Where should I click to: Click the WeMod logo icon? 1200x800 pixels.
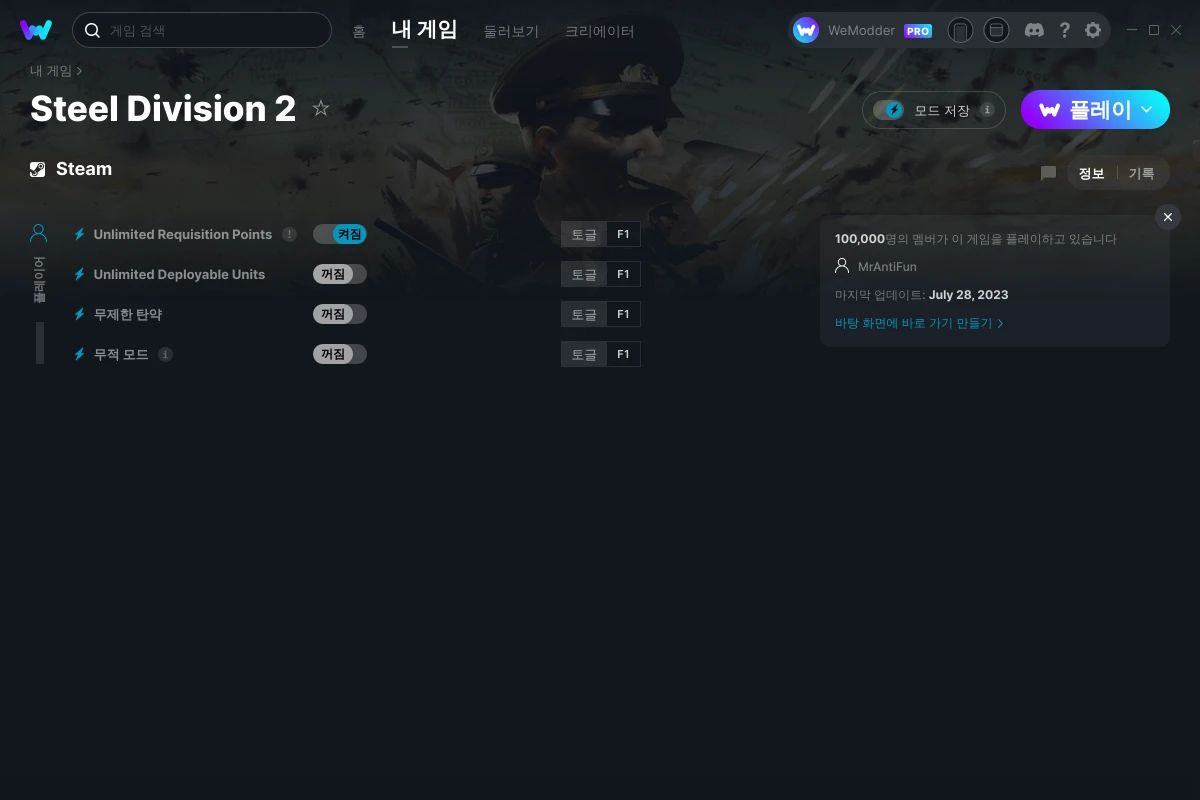(x=36, y=30)
